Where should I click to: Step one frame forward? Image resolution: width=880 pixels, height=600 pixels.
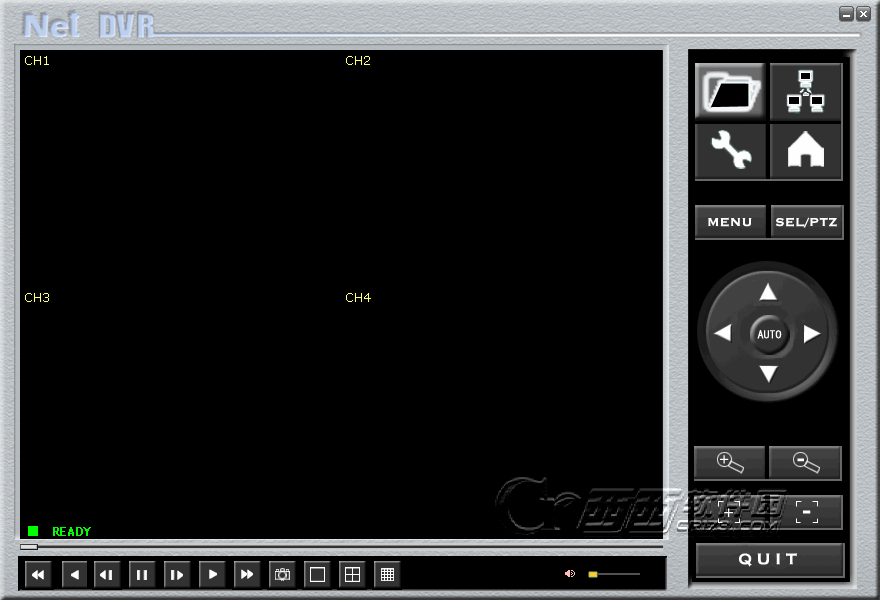pos(177,574)
